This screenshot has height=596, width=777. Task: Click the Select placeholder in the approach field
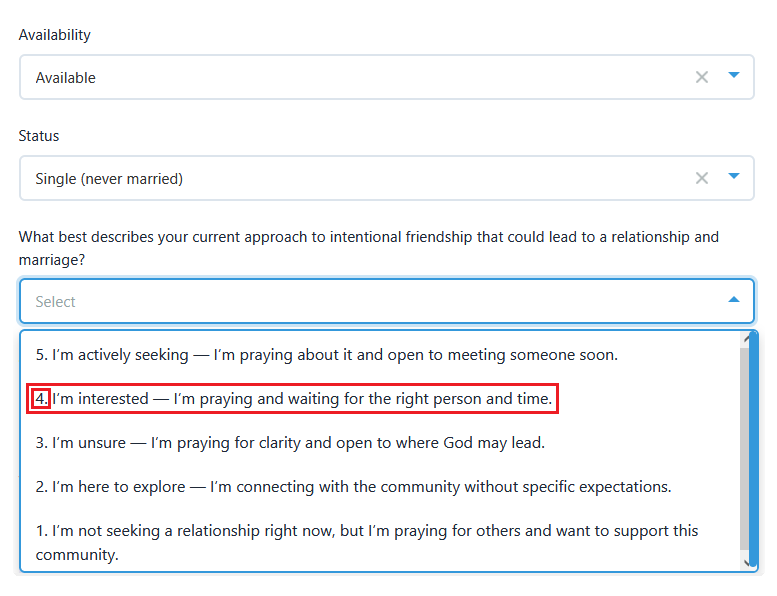click(x=56, y=302)
